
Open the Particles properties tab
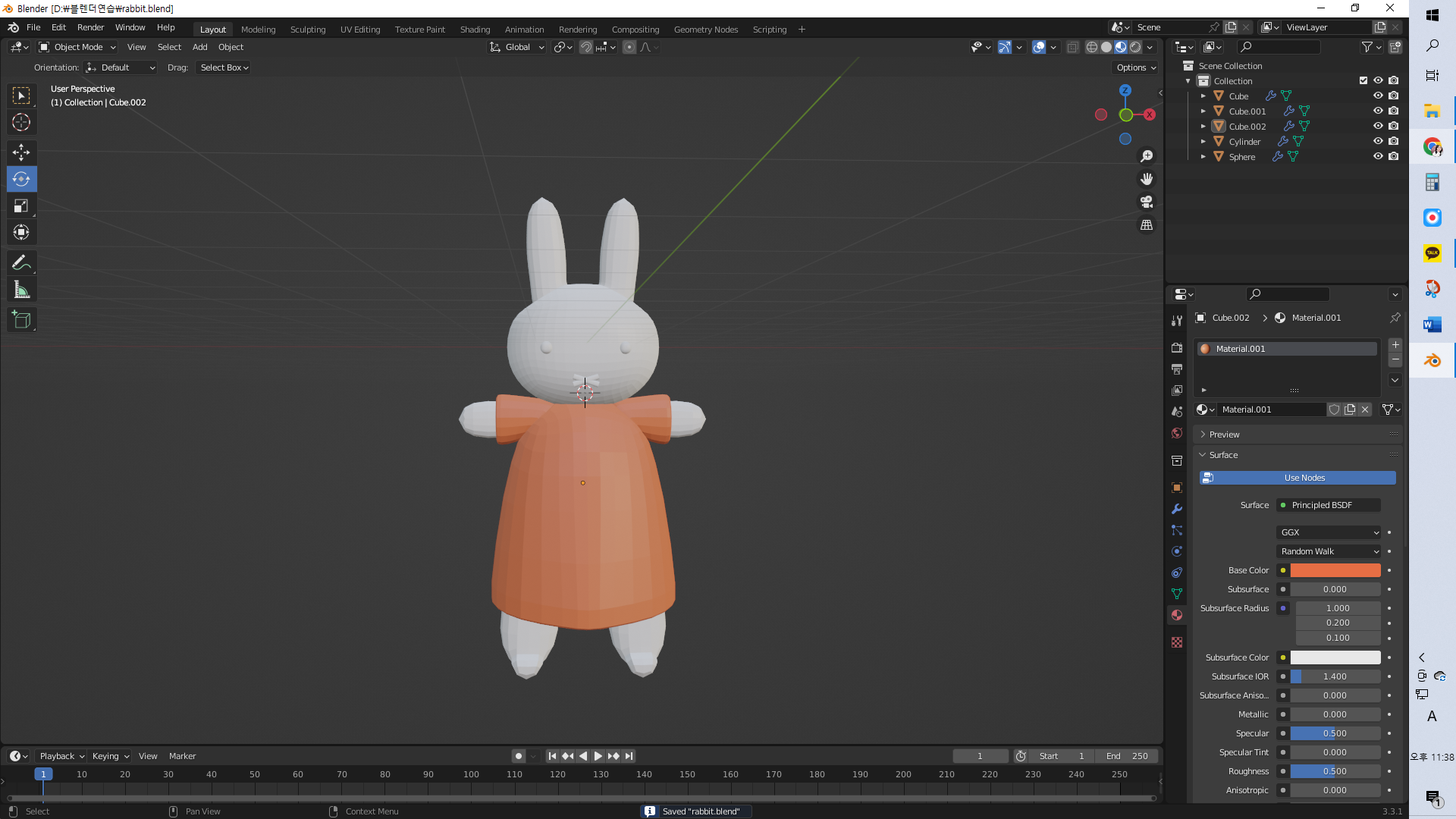click(x=1177, y=530)
